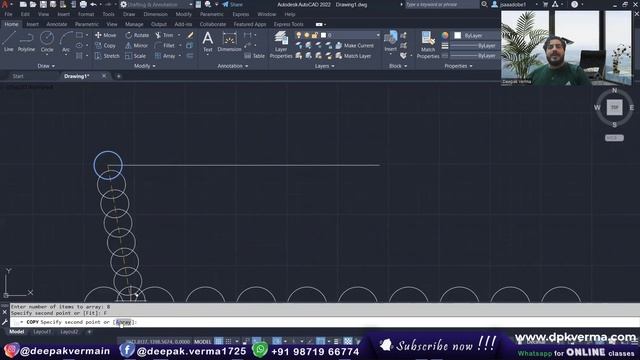This screenshot has width=640, height=360.
Task: Click the Scale tool
Action: 136,56
